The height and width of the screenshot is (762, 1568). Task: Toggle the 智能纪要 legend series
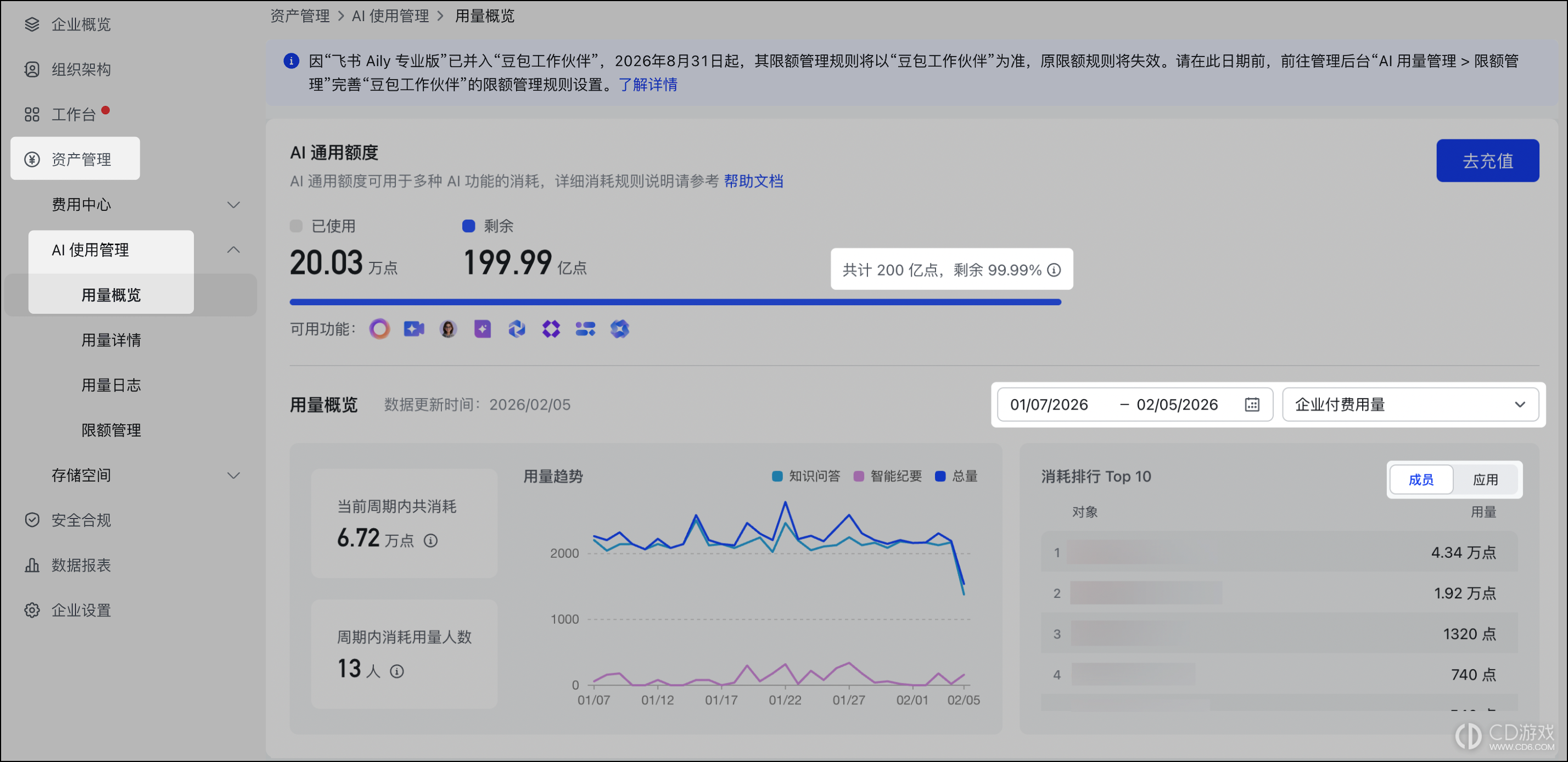[x=888, y=477]
